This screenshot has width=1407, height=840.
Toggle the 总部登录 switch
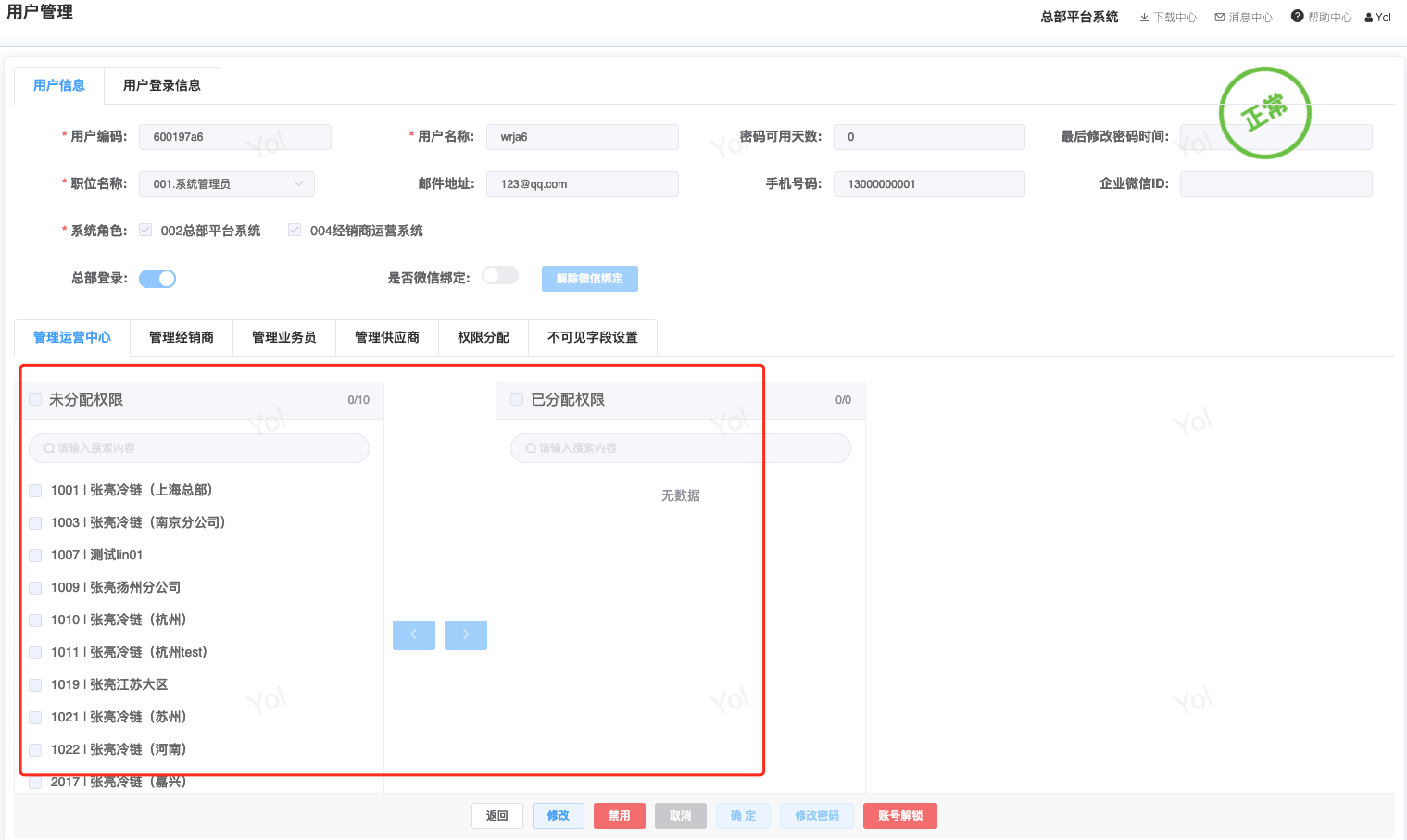point(157,279)
